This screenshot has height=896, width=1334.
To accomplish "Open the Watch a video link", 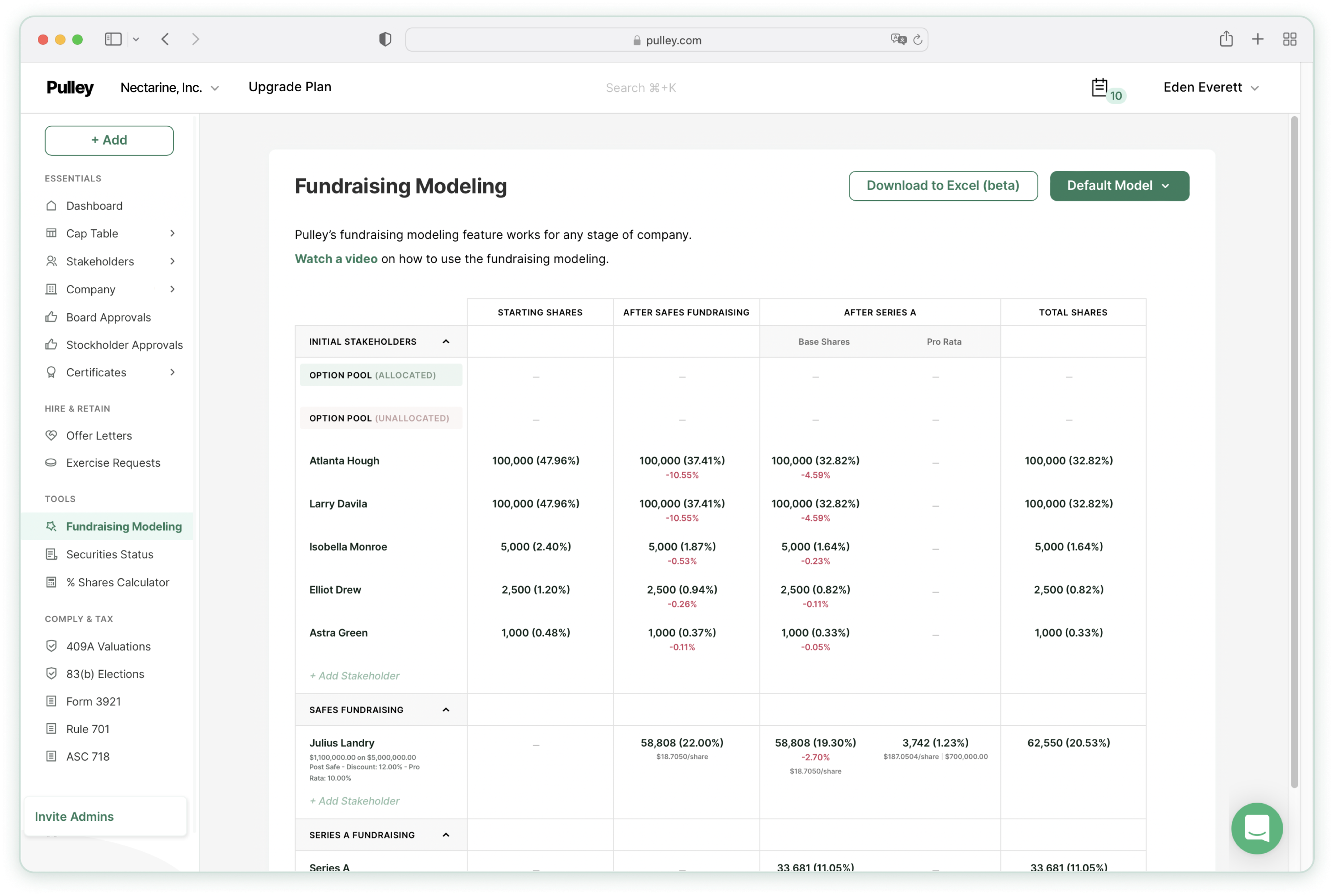I will coord(336,259).
